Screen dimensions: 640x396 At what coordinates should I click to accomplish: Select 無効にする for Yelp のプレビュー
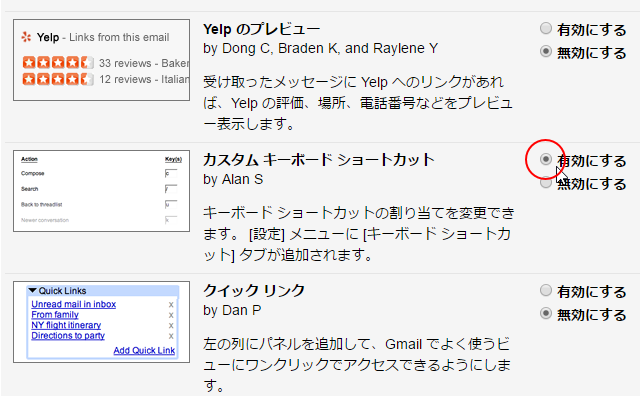[546, 52]
